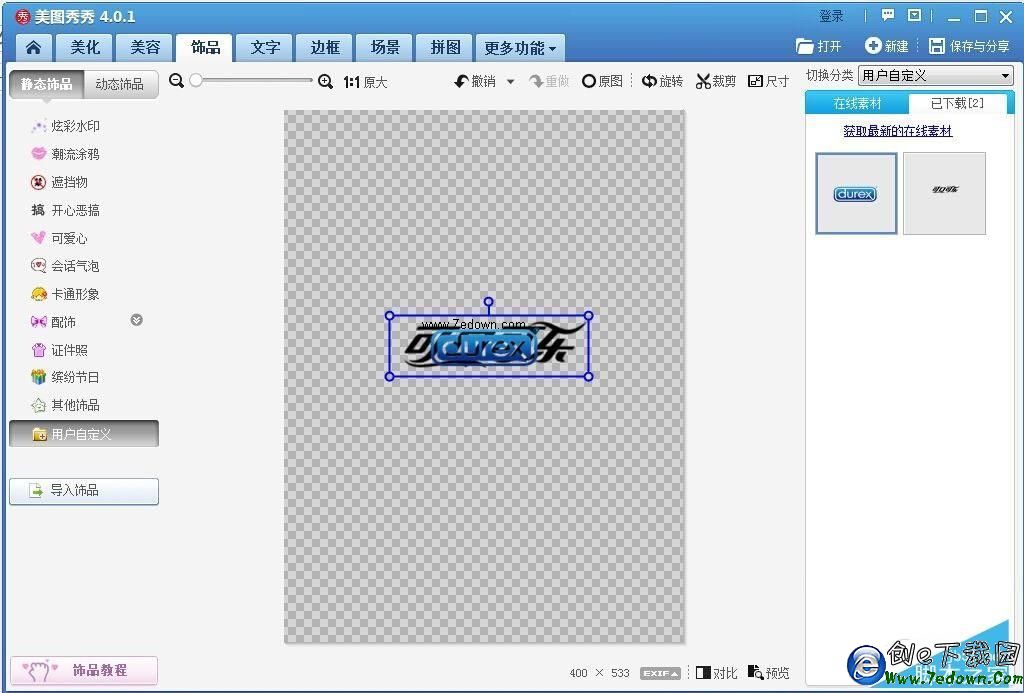This screenshot has height=693, width=1024.
Task: Select 潮流涂鸦 sticker category
Action: coord(65,154)
